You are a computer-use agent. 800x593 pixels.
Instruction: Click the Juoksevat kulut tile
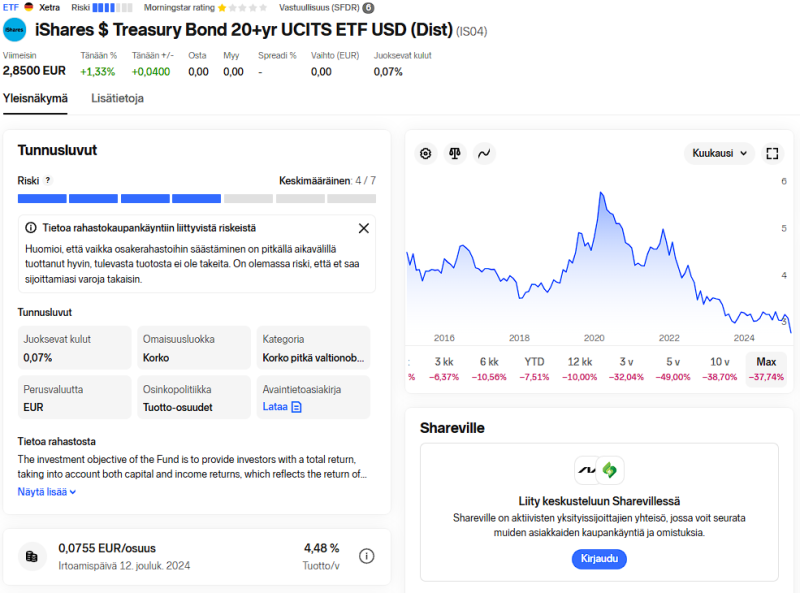click(x=74, y=348)
